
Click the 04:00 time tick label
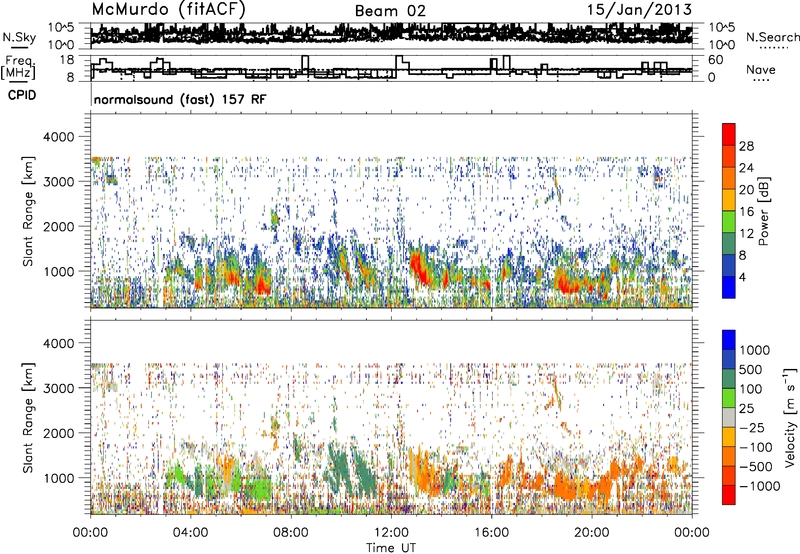click(190, 533)
